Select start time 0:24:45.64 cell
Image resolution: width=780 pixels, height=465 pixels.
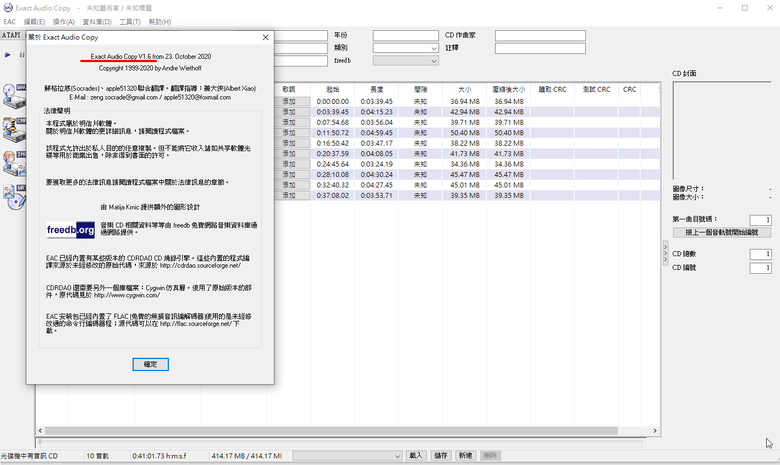pyautogui.click(x=333, y=164)
